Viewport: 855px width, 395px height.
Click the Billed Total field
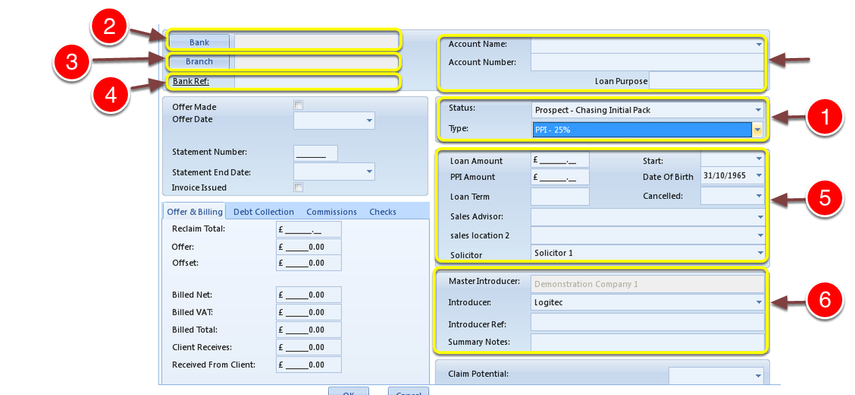tap(309, 330)
